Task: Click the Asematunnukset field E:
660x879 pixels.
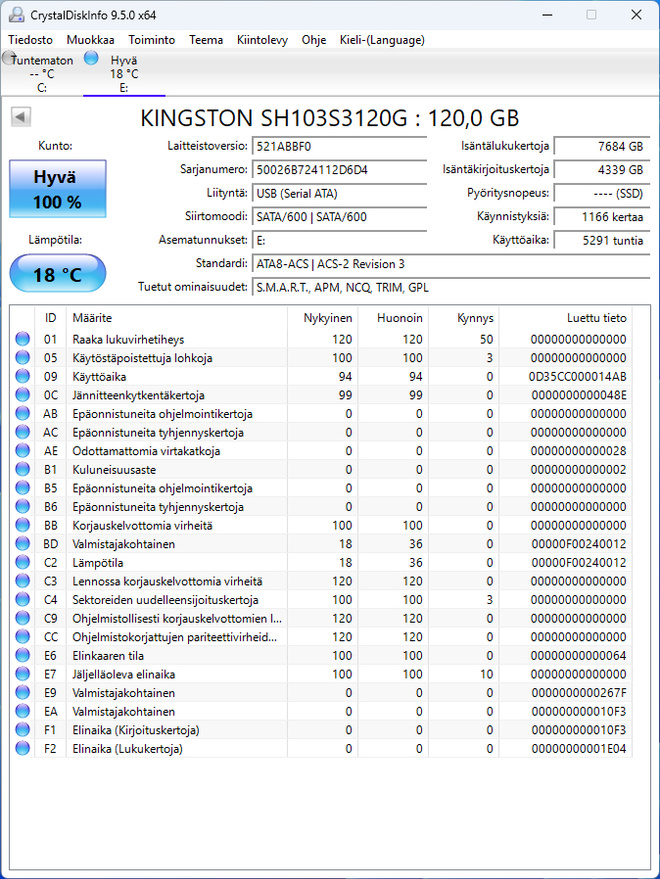Action: tap(339, 240)
